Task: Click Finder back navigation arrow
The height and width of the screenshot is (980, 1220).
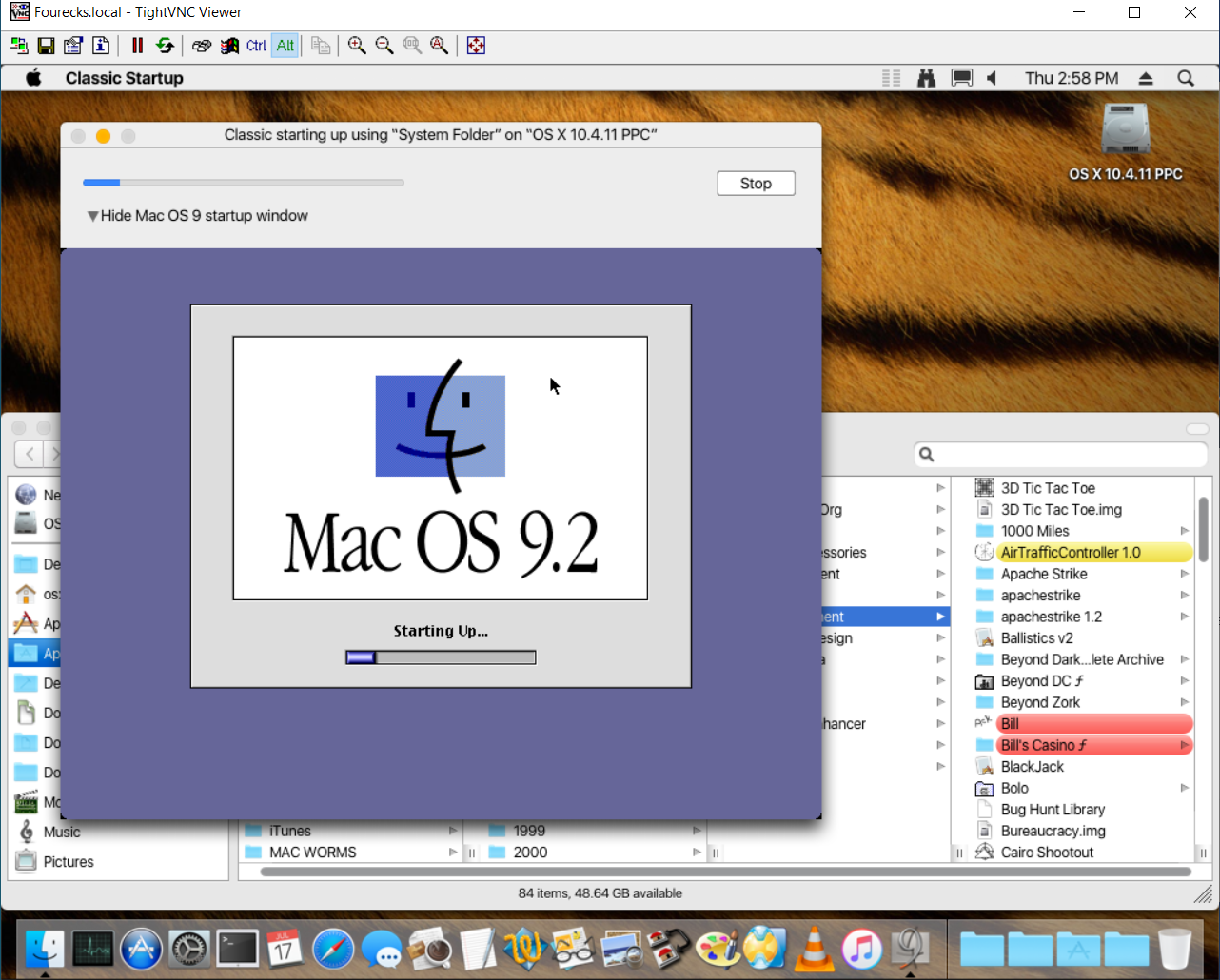Action: [30, 454]
